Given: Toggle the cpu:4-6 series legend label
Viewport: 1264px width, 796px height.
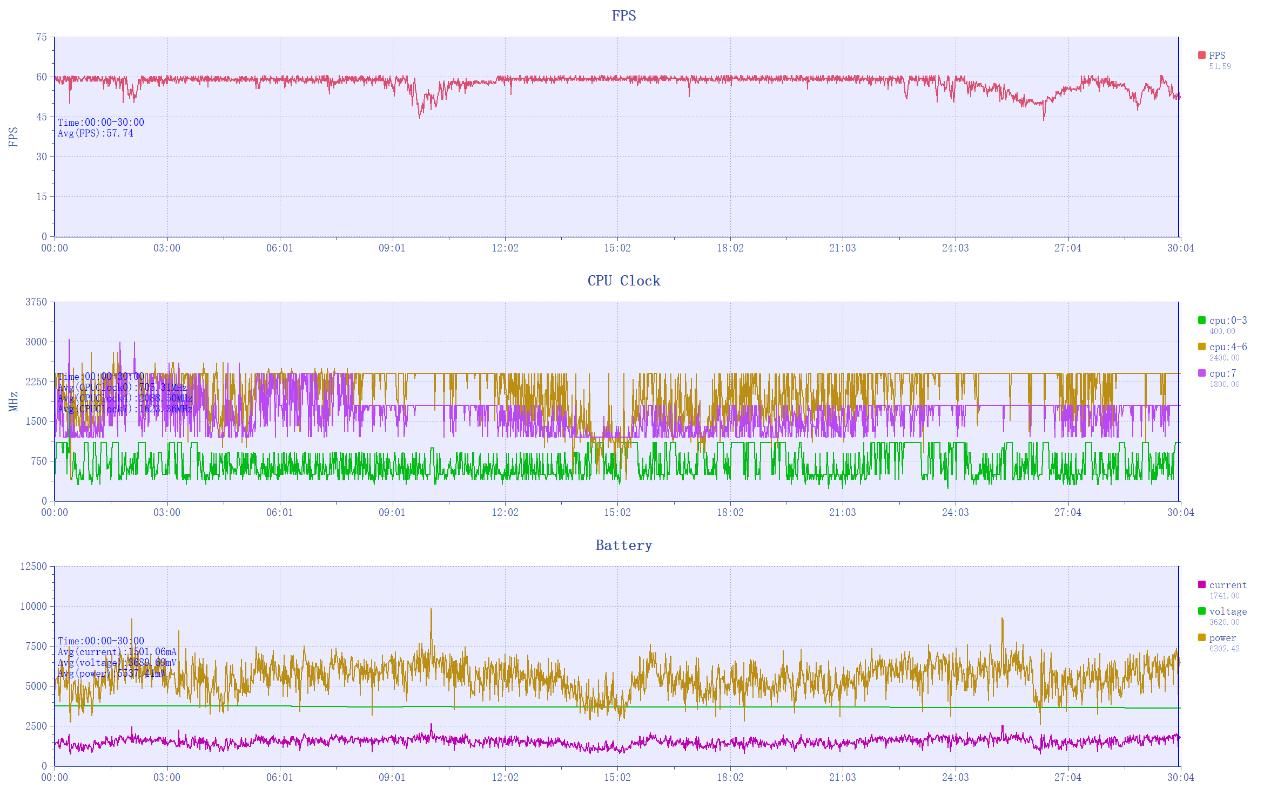Looking at the screenshot, I should (1228, 347).
